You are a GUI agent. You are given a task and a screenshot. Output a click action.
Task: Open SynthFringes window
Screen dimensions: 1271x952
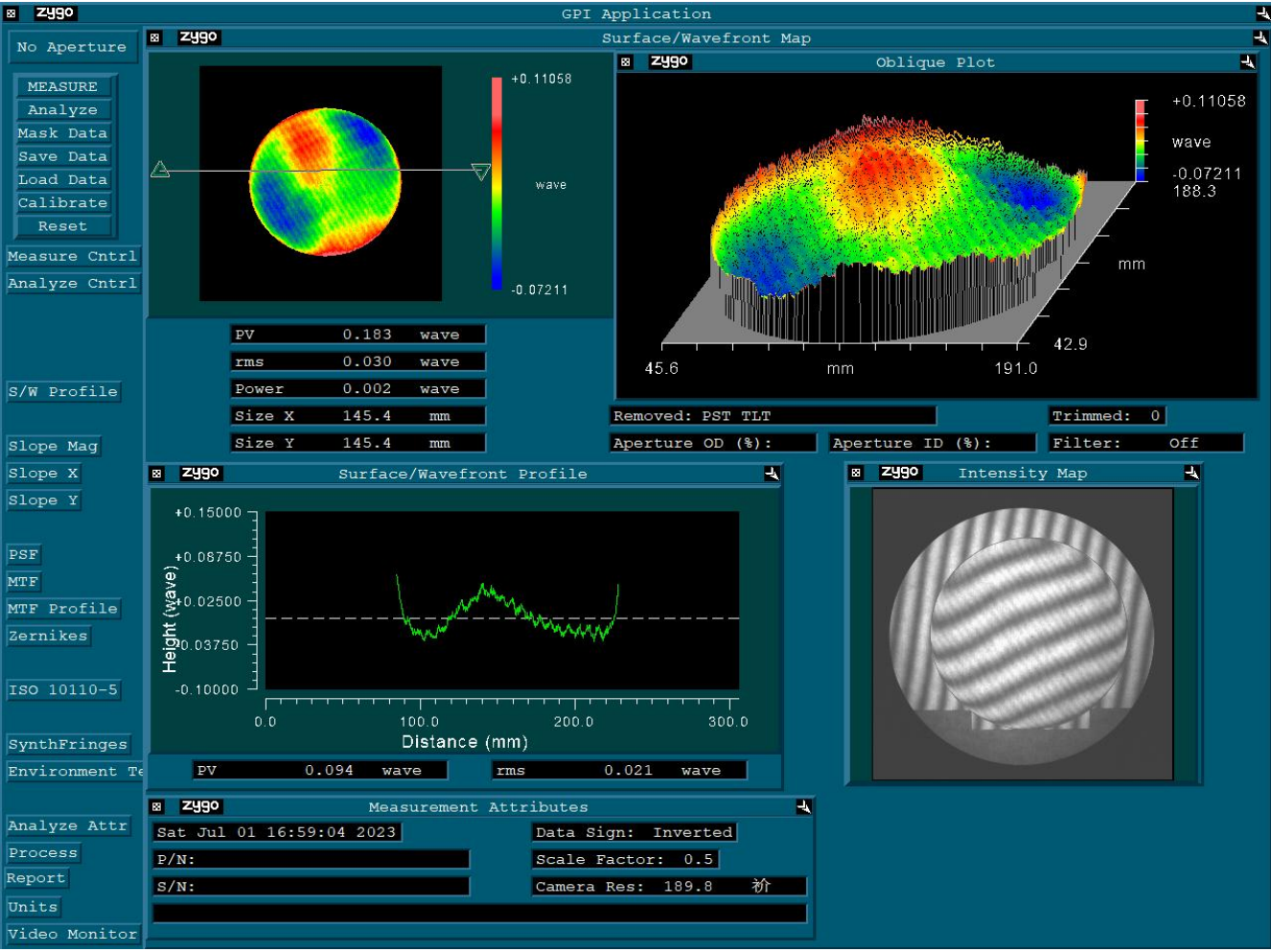point(68,744)
